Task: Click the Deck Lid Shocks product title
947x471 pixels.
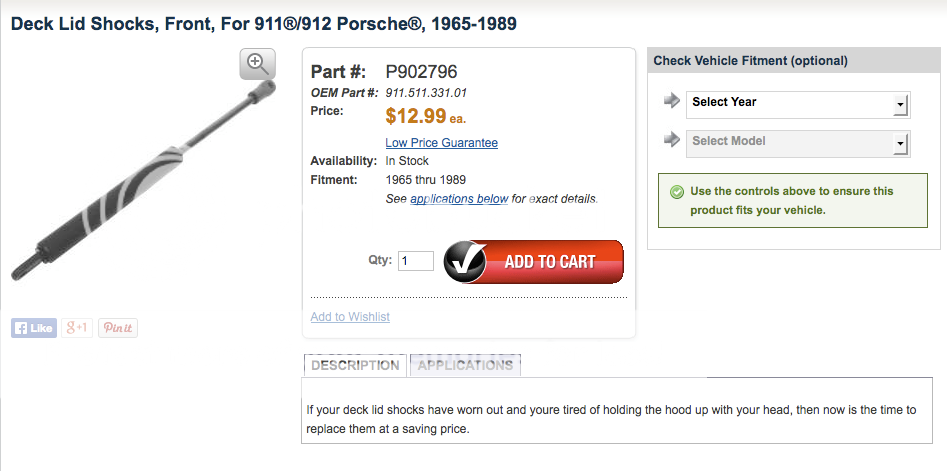Action: 264,22
